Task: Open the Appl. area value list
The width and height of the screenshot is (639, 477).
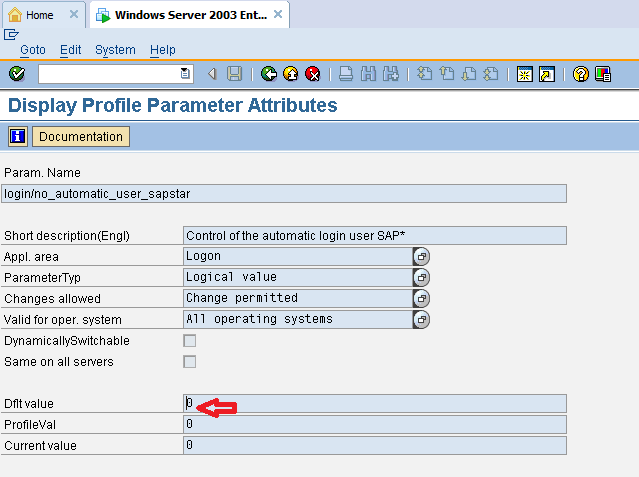Action: coord(421,257)
